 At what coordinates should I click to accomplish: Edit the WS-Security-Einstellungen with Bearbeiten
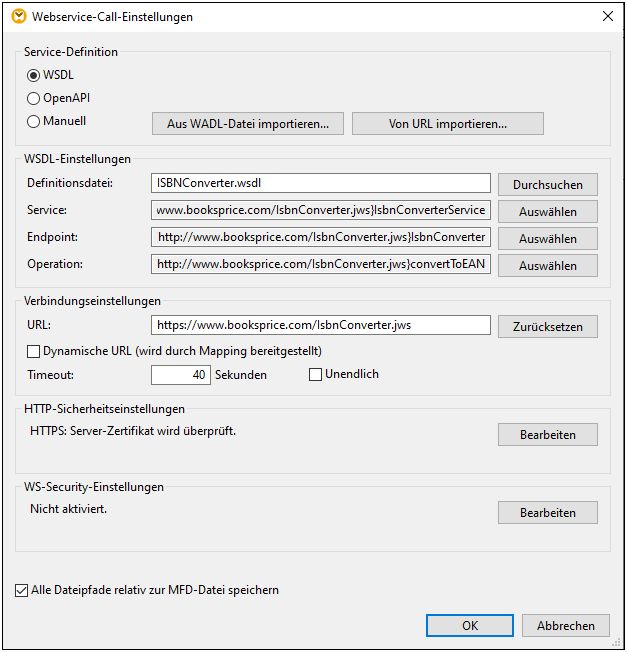coord(548,512)
